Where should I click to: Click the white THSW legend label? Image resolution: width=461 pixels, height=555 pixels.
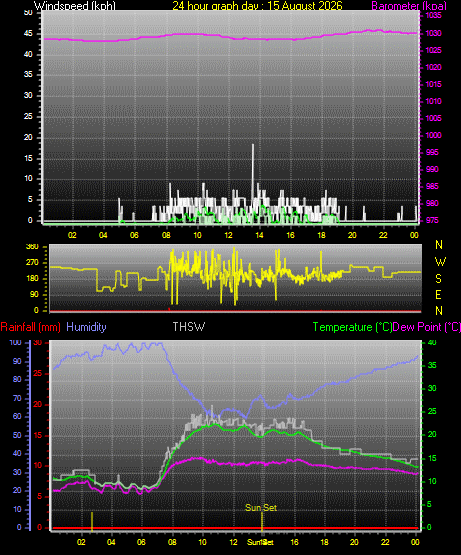[x=189, y=326]
